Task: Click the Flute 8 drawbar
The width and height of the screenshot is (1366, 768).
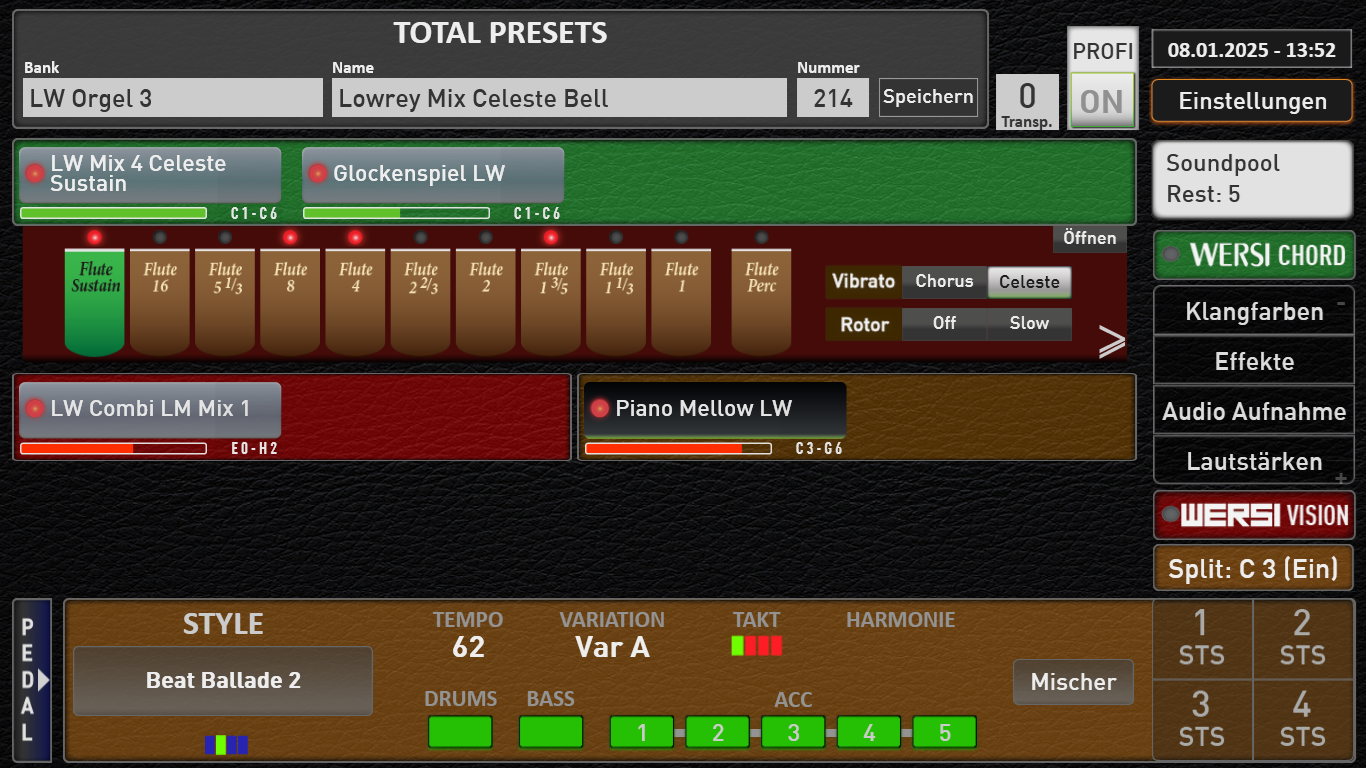Action: point(290,300)
